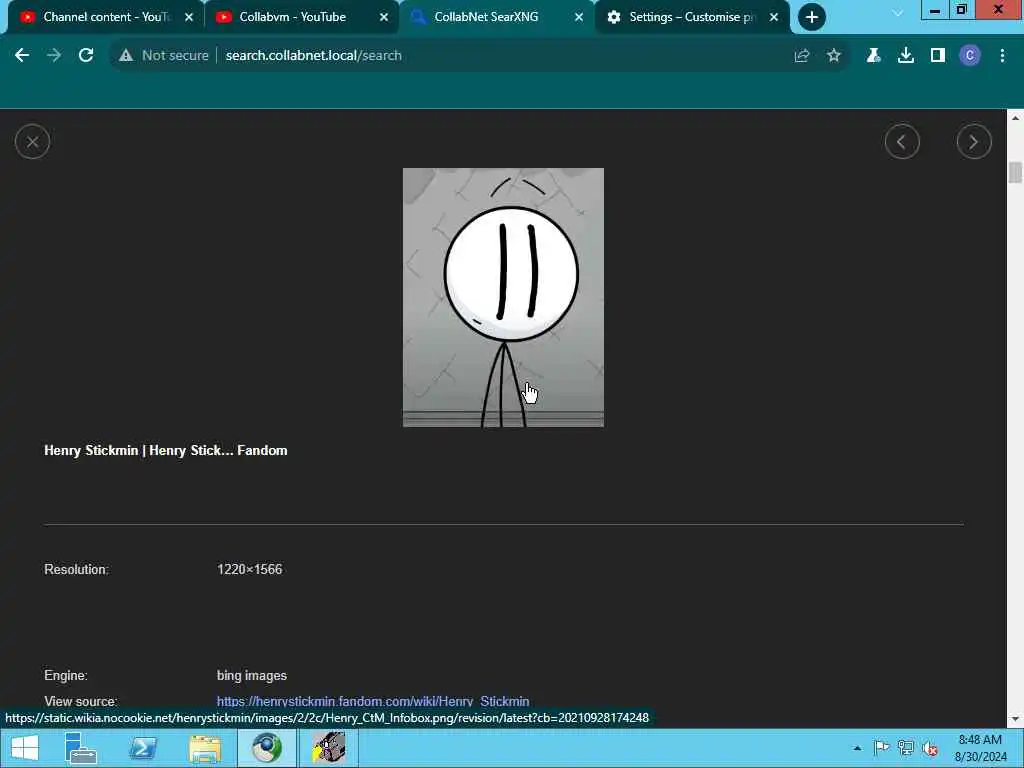Click the Not secure warning icon

[x=126, y=56]
